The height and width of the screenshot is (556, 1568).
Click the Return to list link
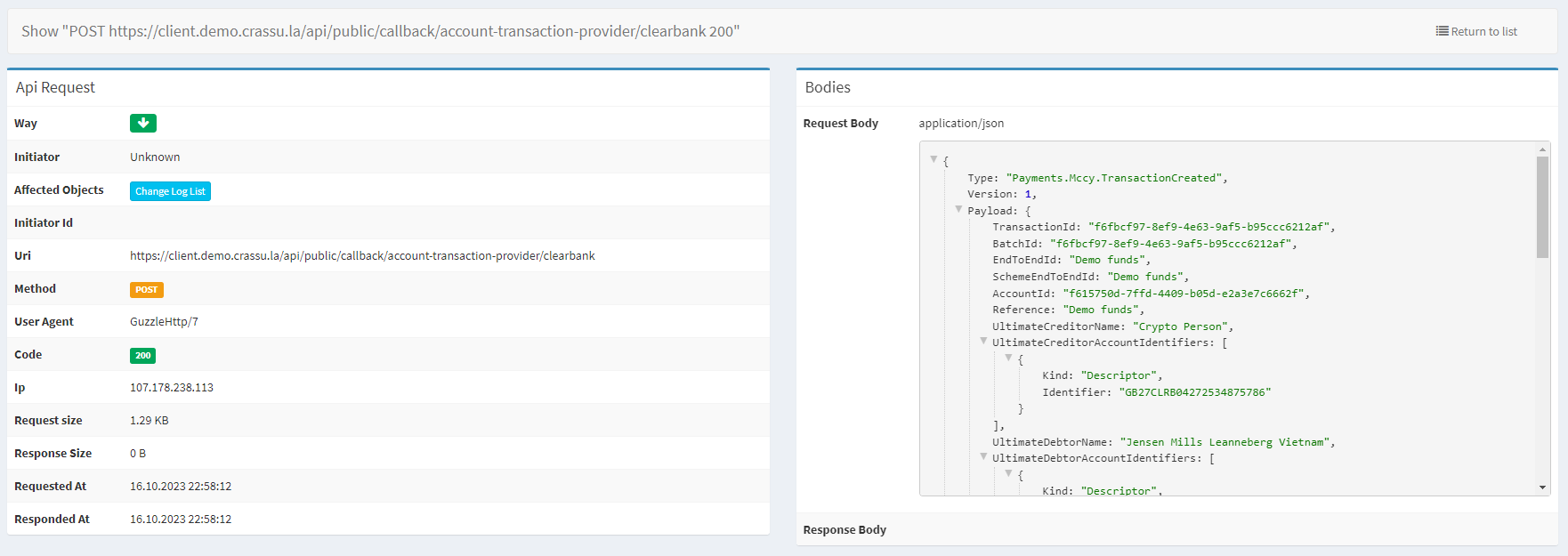tap(1483, 31)
